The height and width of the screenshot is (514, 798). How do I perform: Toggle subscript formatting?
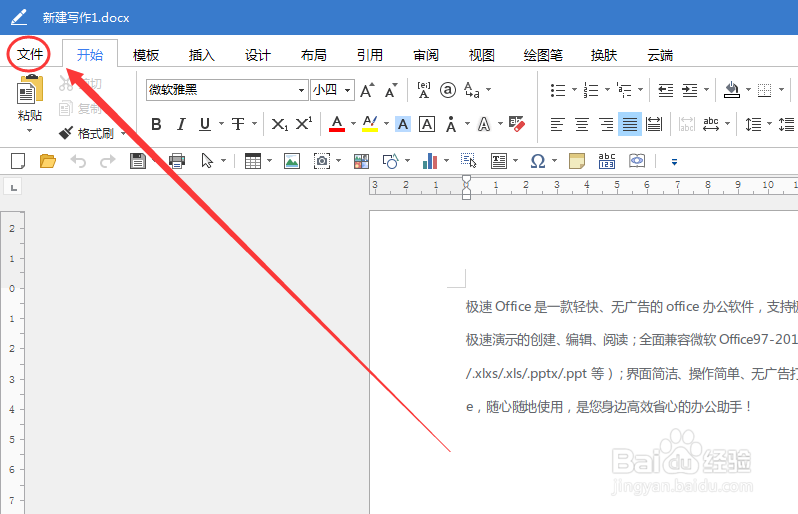(x=279, y=124)
